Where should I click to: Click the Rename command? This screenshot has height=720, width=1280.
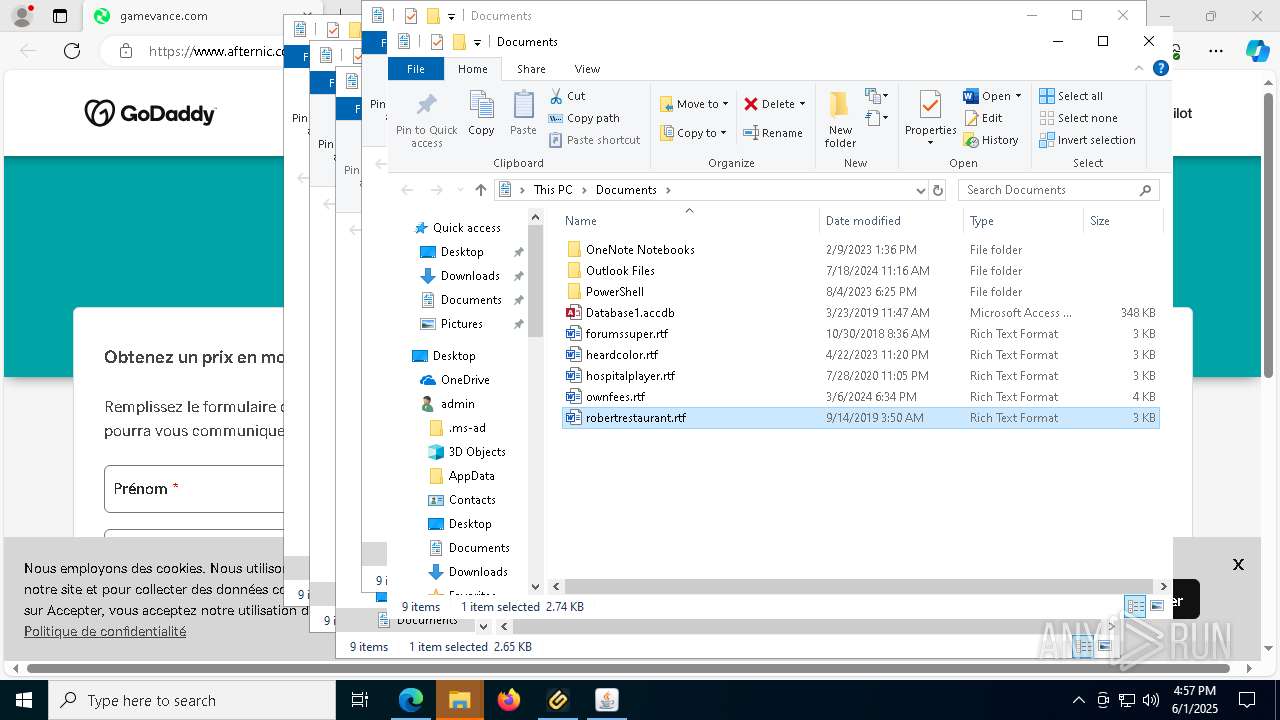click(x=773, y=133)
